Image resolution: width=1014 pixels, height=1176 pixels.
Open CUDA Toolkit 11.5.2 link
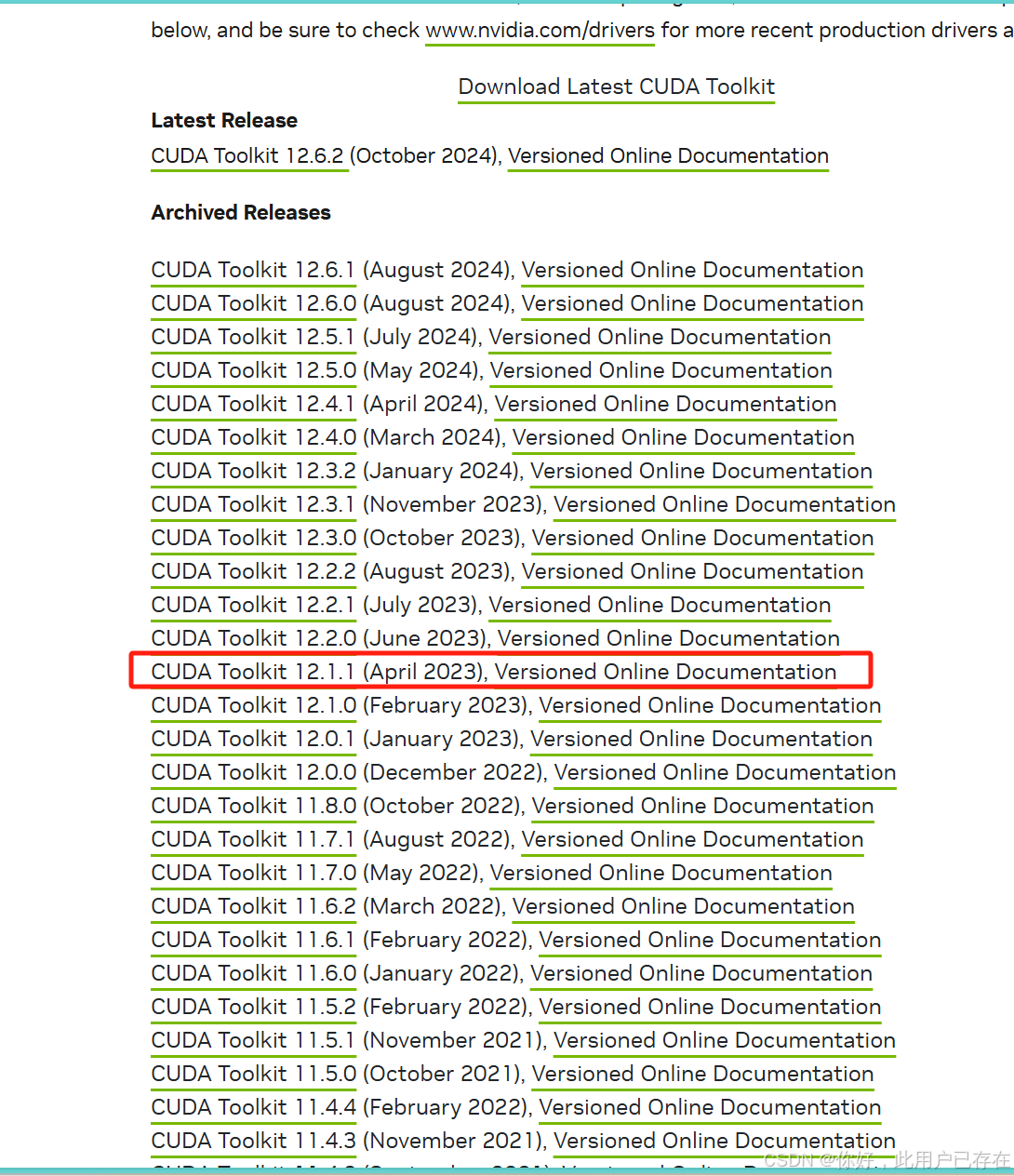coord(254,1007)
